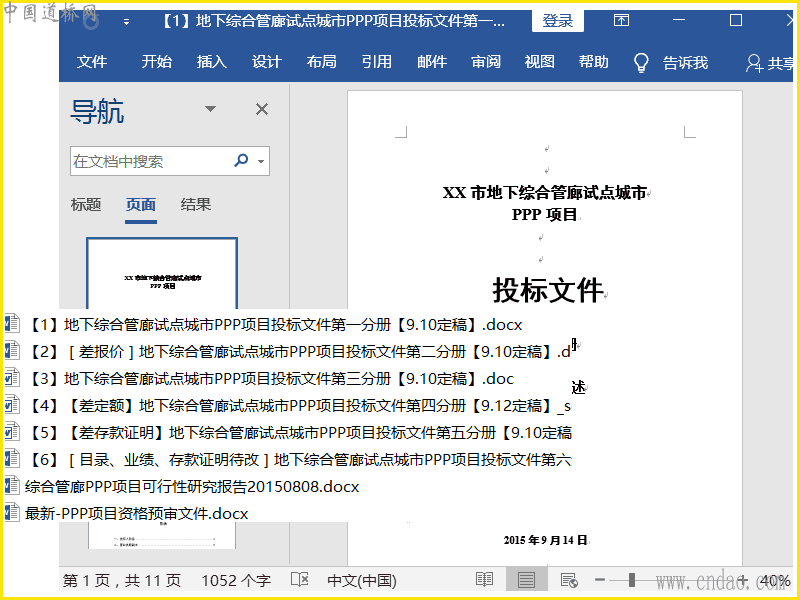The height and width of the screenshot is (600, 800).
Task: Select the 页面 navigation tab
Action: pos(141,205)
